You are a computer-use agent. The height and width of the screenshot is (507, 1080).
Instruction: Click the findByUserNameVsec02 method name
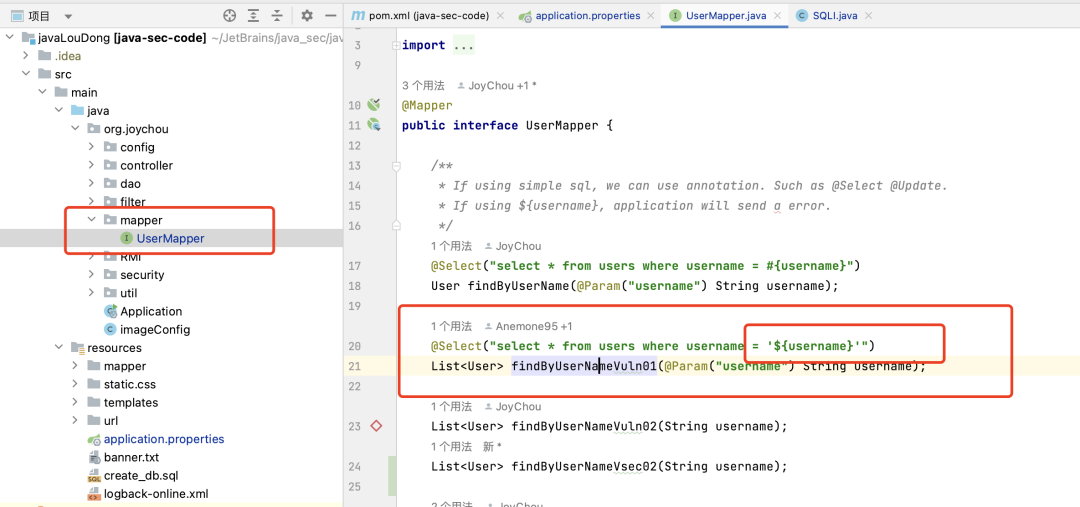point(583,466)
